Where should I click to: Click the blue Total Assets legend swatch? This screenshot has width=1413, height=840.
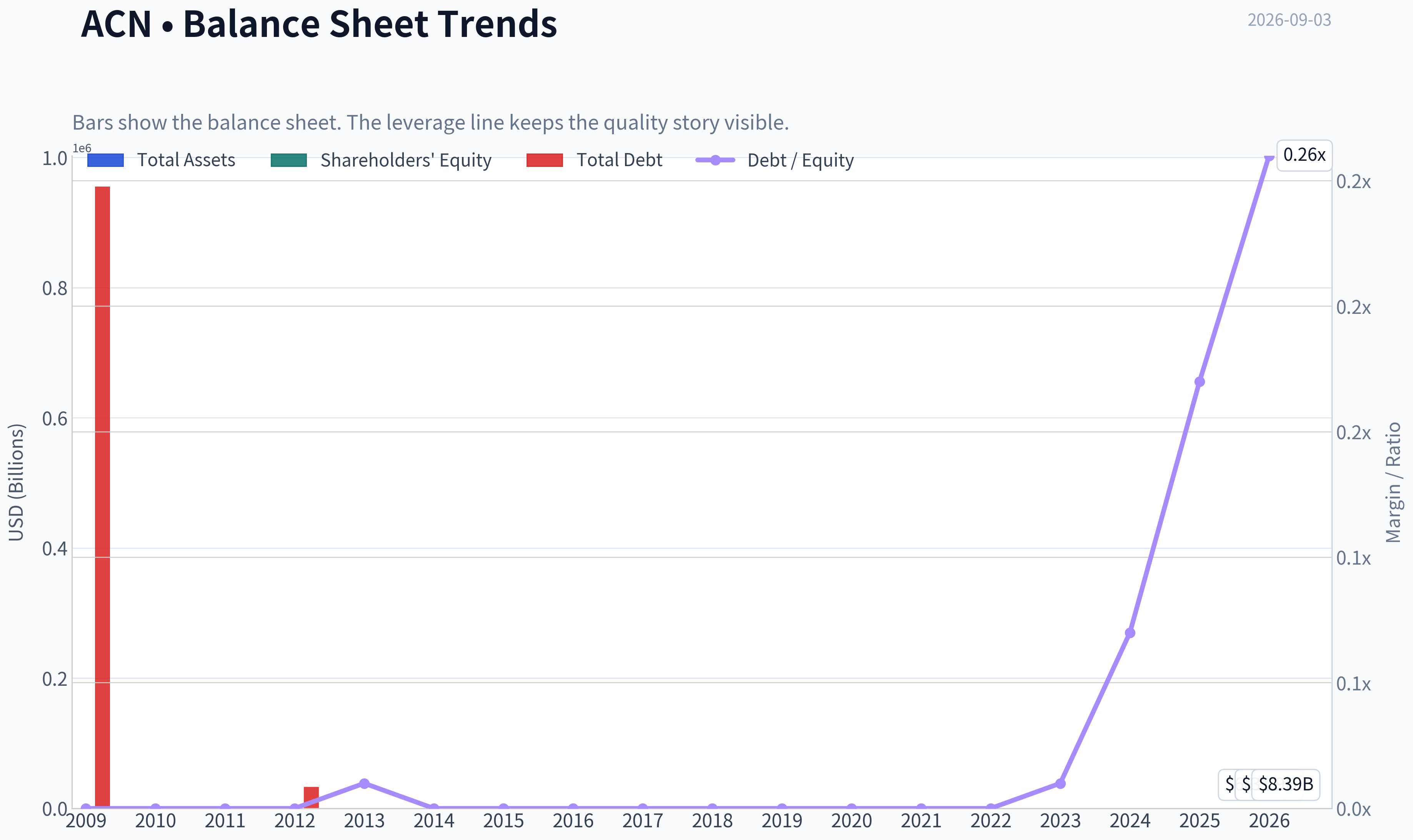[105, 160]
